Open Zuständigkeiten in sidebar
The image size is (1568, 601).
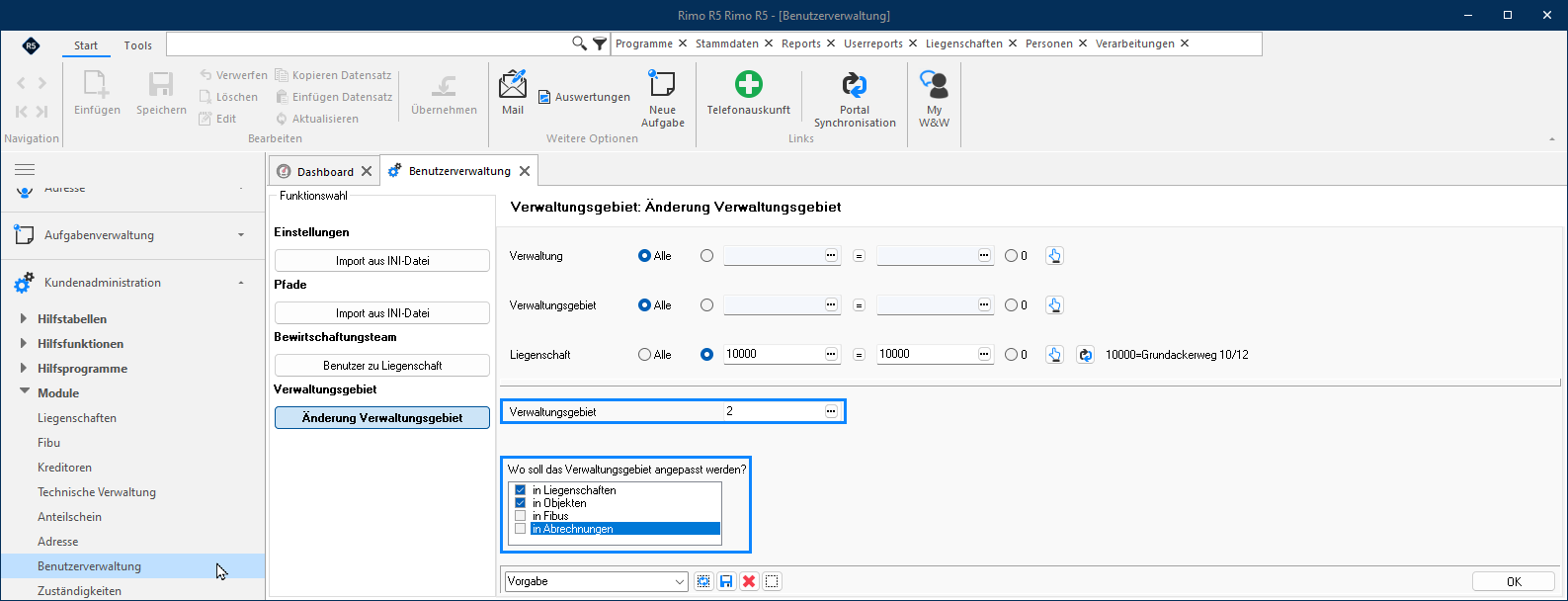pyautogui.click(x=79, y=591)
